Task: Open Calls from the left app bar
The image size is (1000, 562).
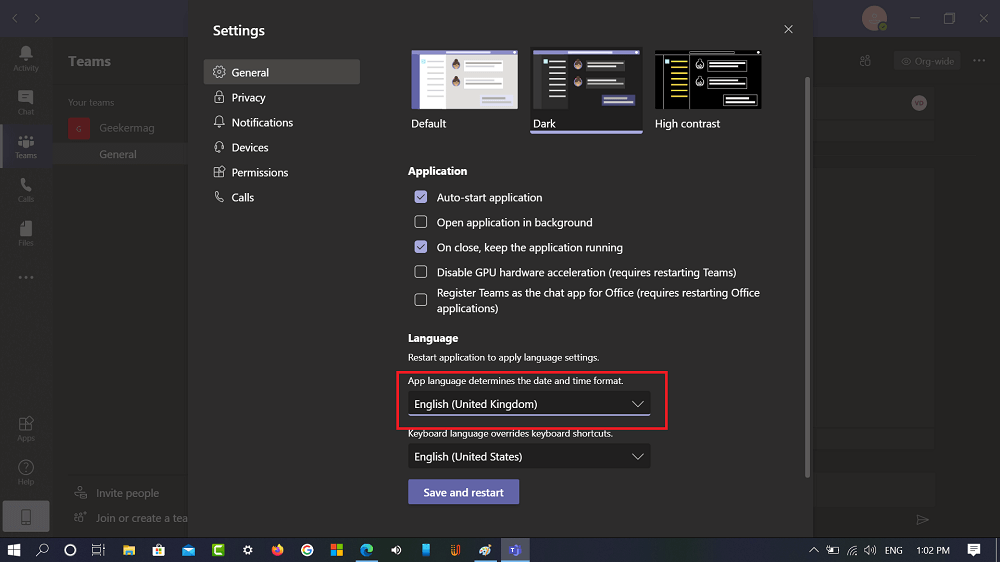Action: click(26, 190)
